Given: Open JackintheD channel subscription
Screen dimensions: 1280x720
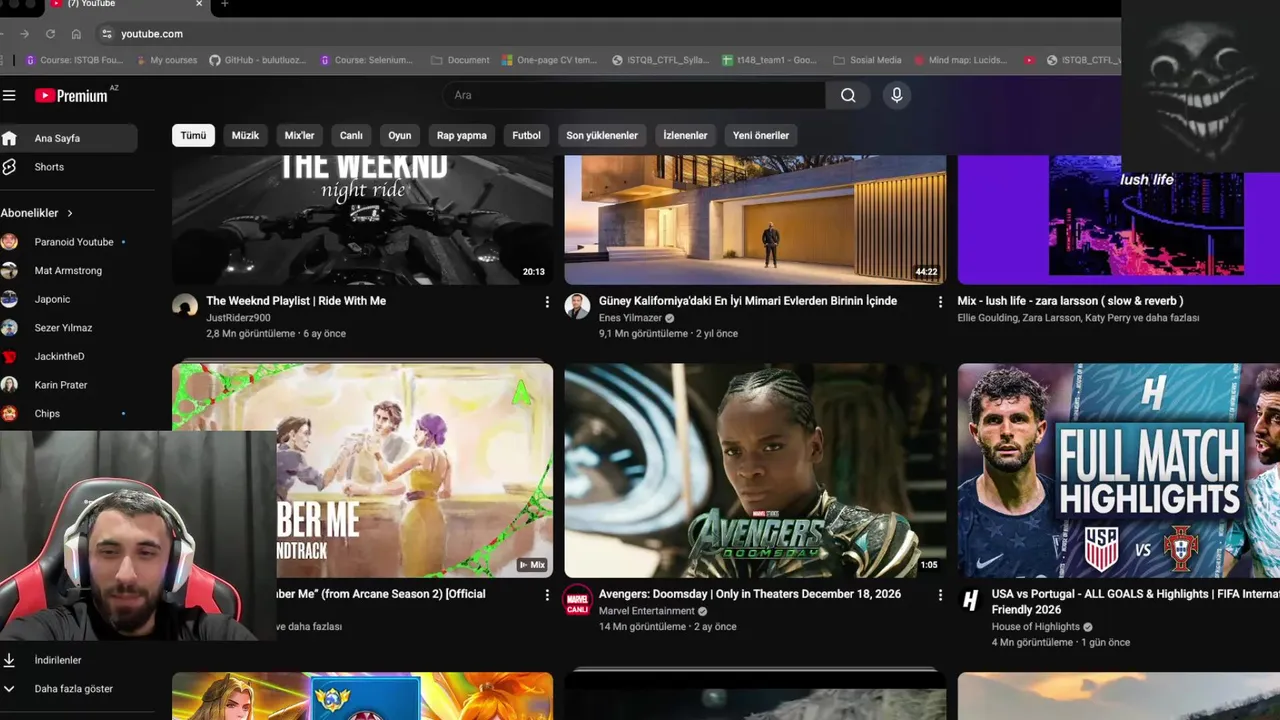Looking at the screenshot, I should (68, 356).
